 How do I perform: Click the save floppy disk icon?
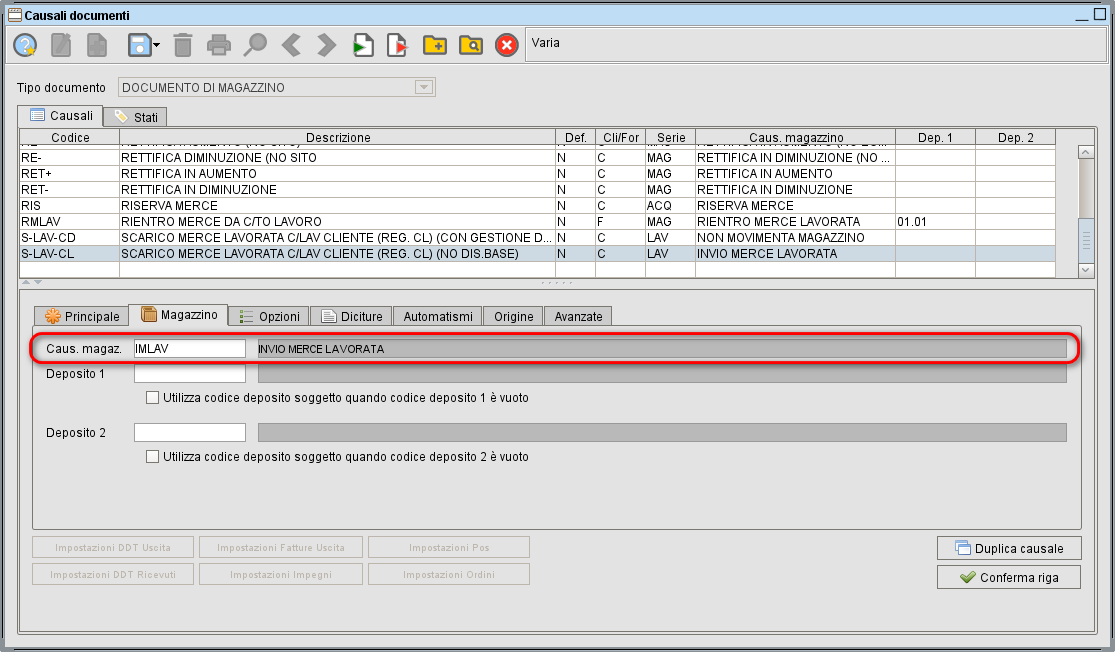click(138, 45)
